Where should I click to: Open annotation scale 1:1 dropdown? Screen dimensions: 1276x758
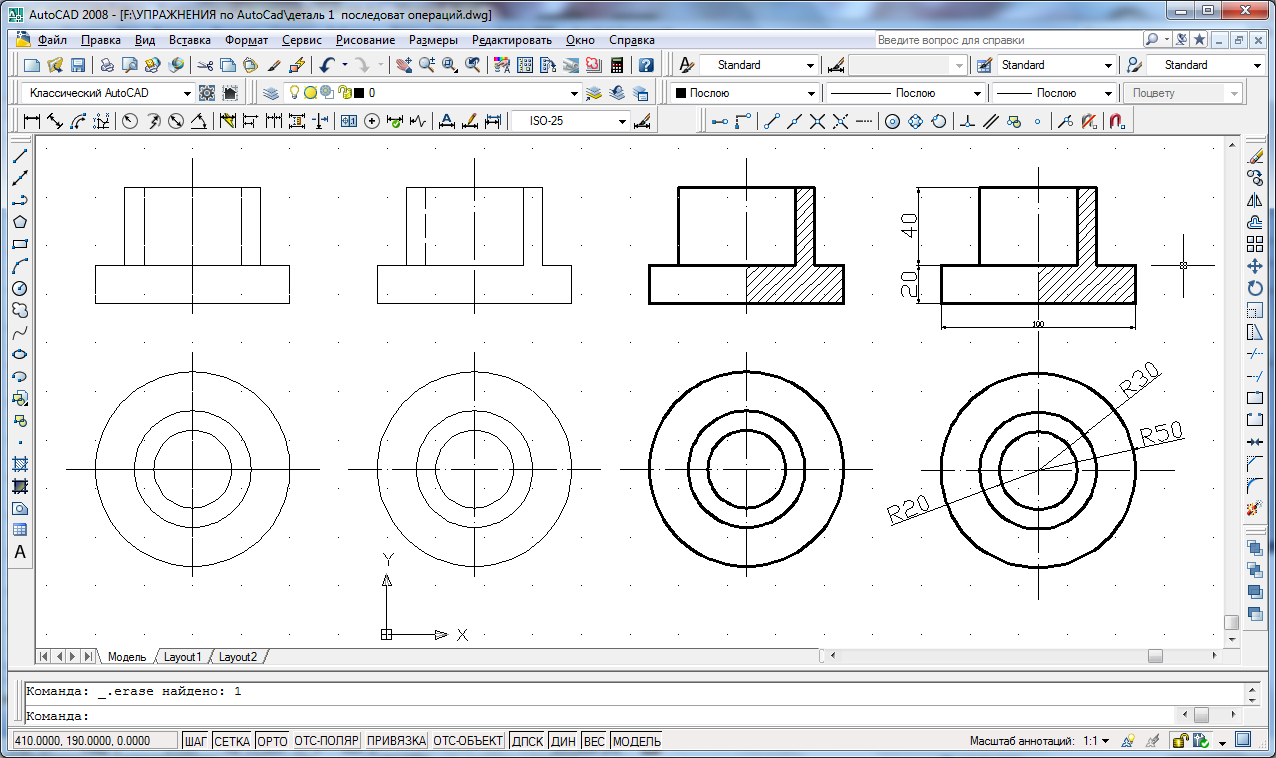[1105, 741]
